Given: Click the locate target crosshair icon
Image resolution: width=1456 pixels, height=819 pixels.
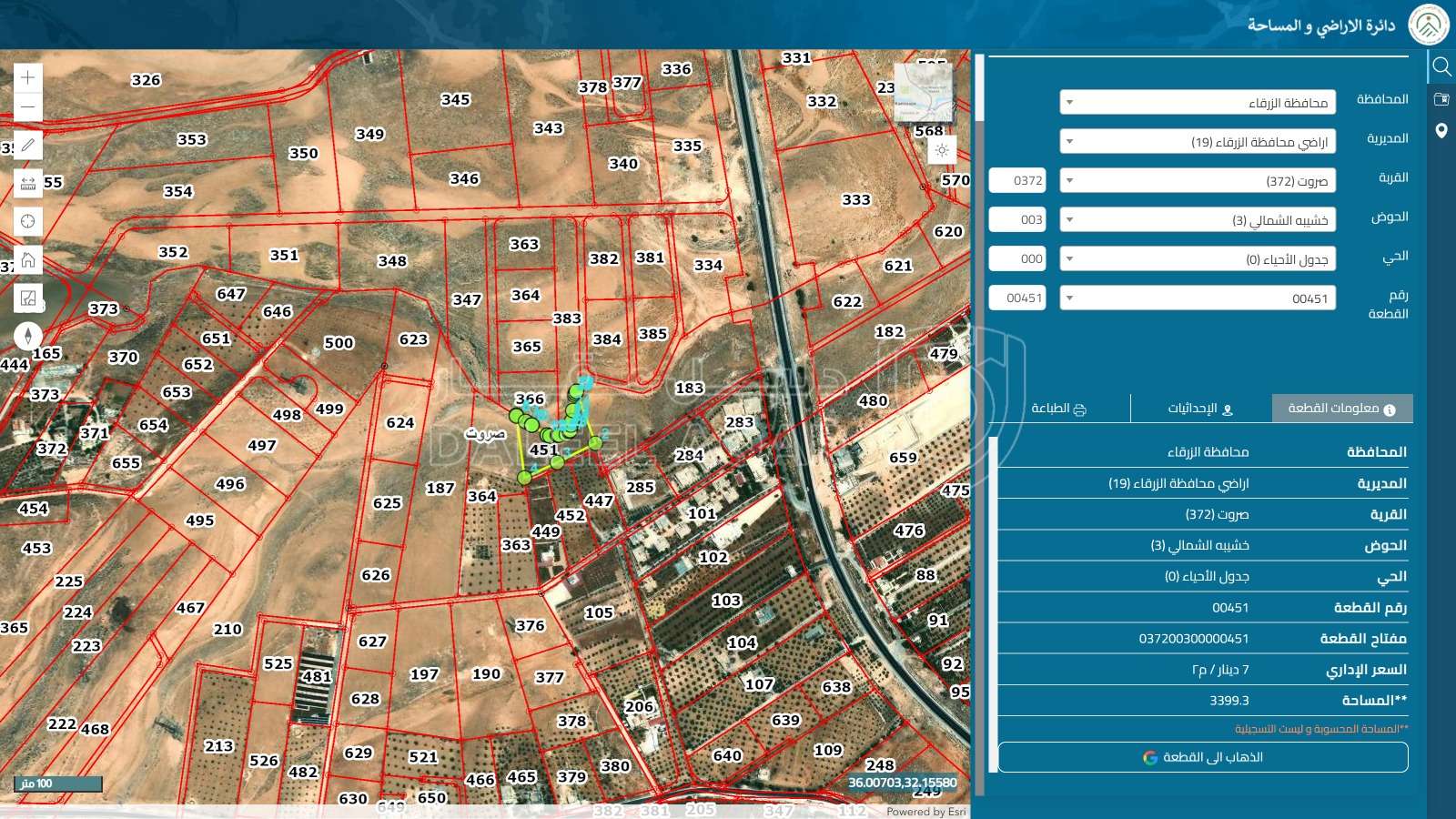Looking at the screenshot, I should tap(28, 221).
